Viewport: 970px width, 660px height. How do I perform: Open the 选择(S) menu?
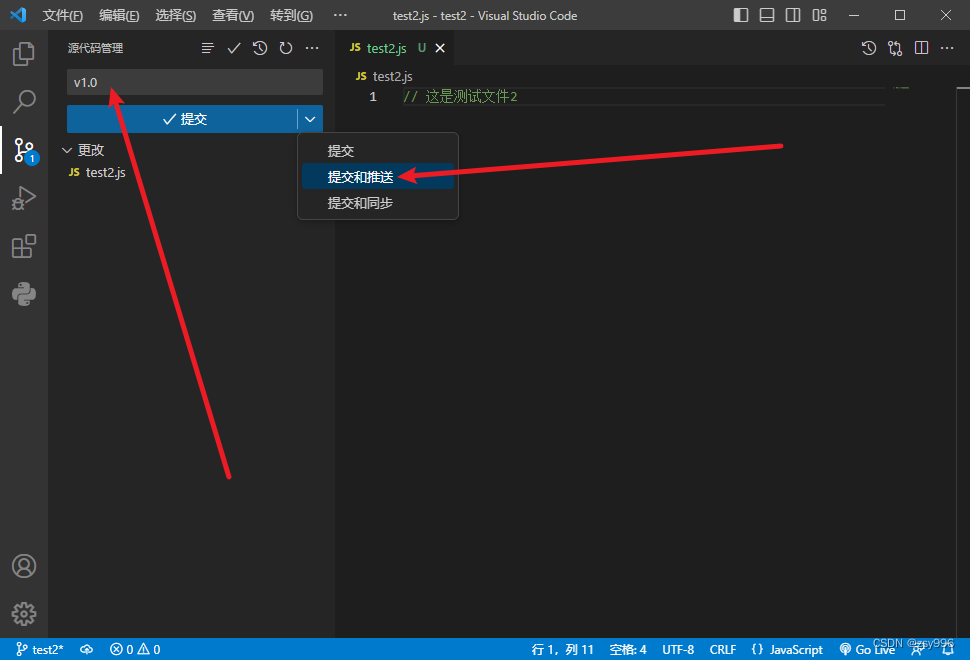pyautogui.click(x=176, y=15)
